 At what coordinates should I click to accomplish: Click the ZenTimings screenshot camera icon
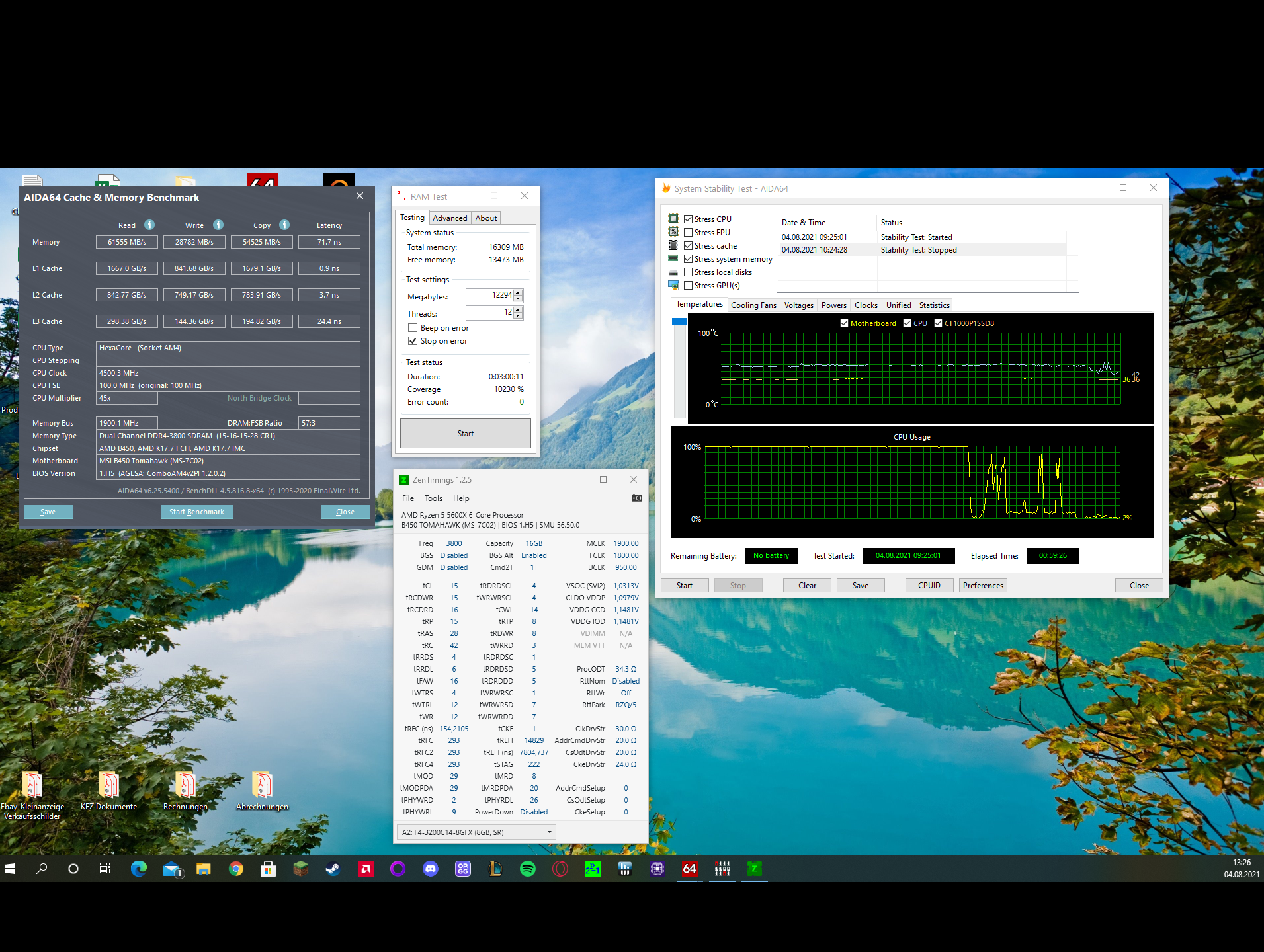pyautogui.click(x=636, y=498)
